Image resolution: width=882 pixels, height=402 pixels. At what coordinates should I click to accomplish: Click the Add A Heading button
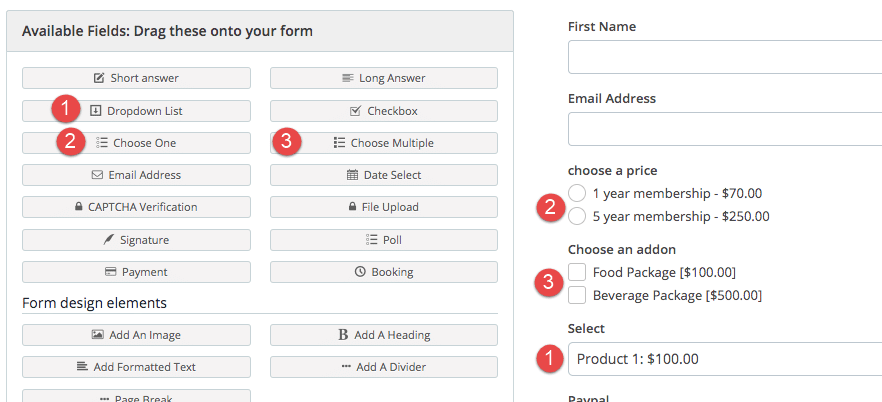point(384,335)
